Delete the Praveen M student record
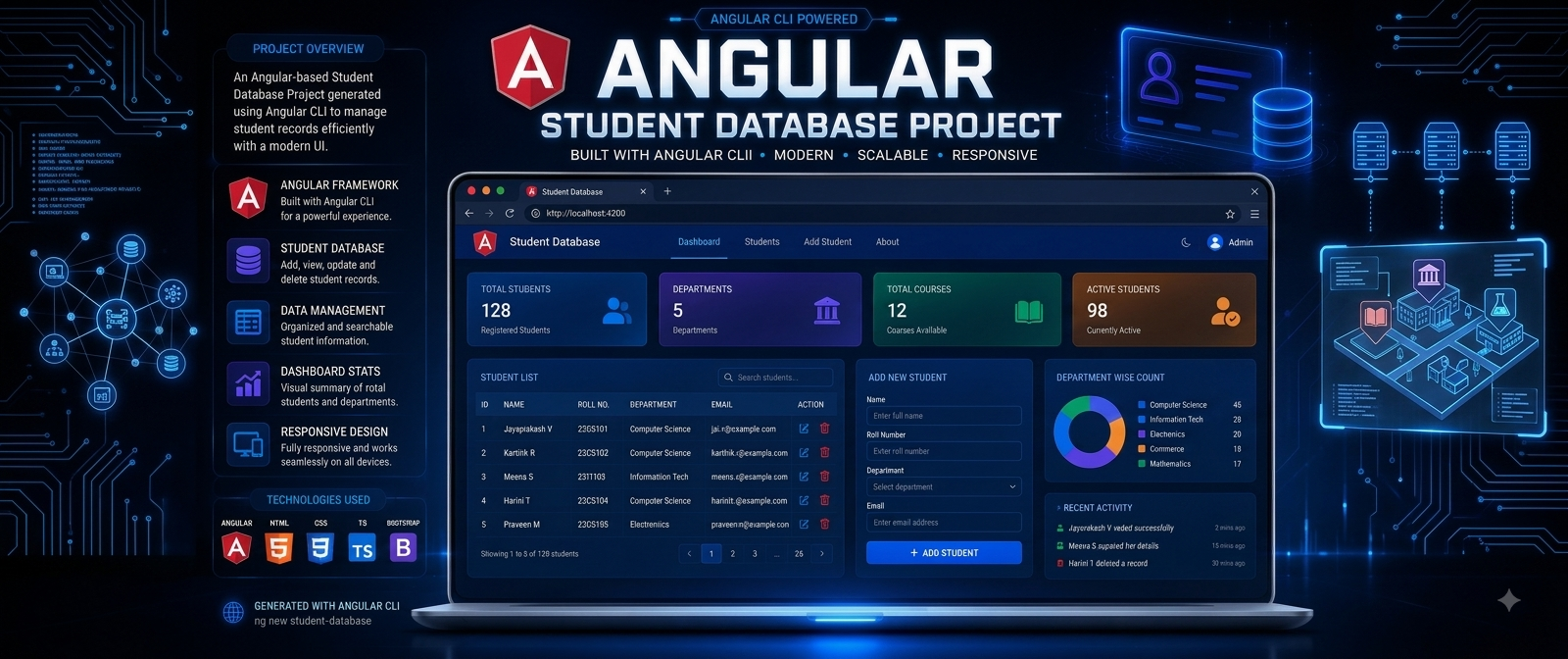 824,524
